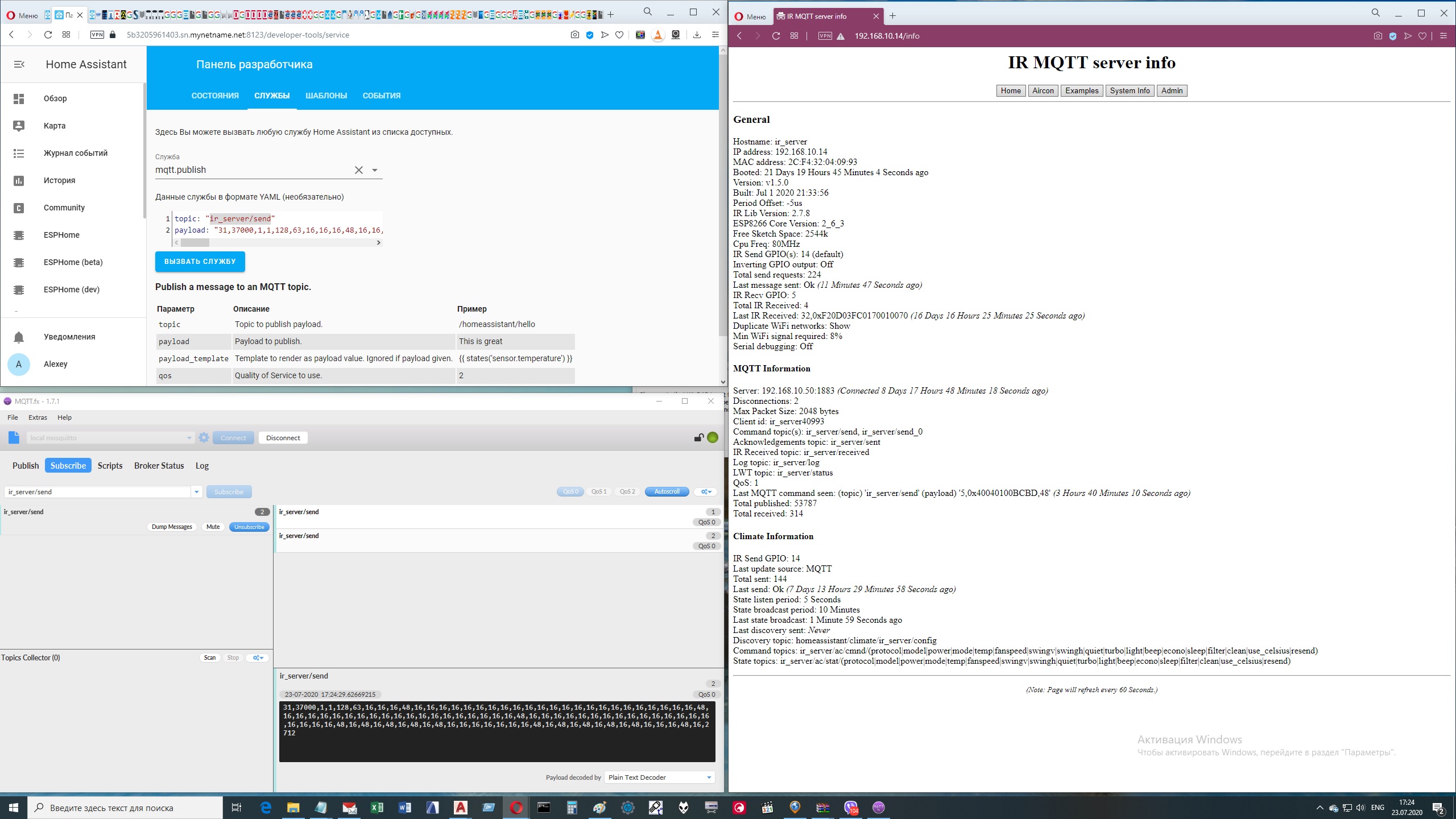Switch to the Broker Status tab

[159, 465]
